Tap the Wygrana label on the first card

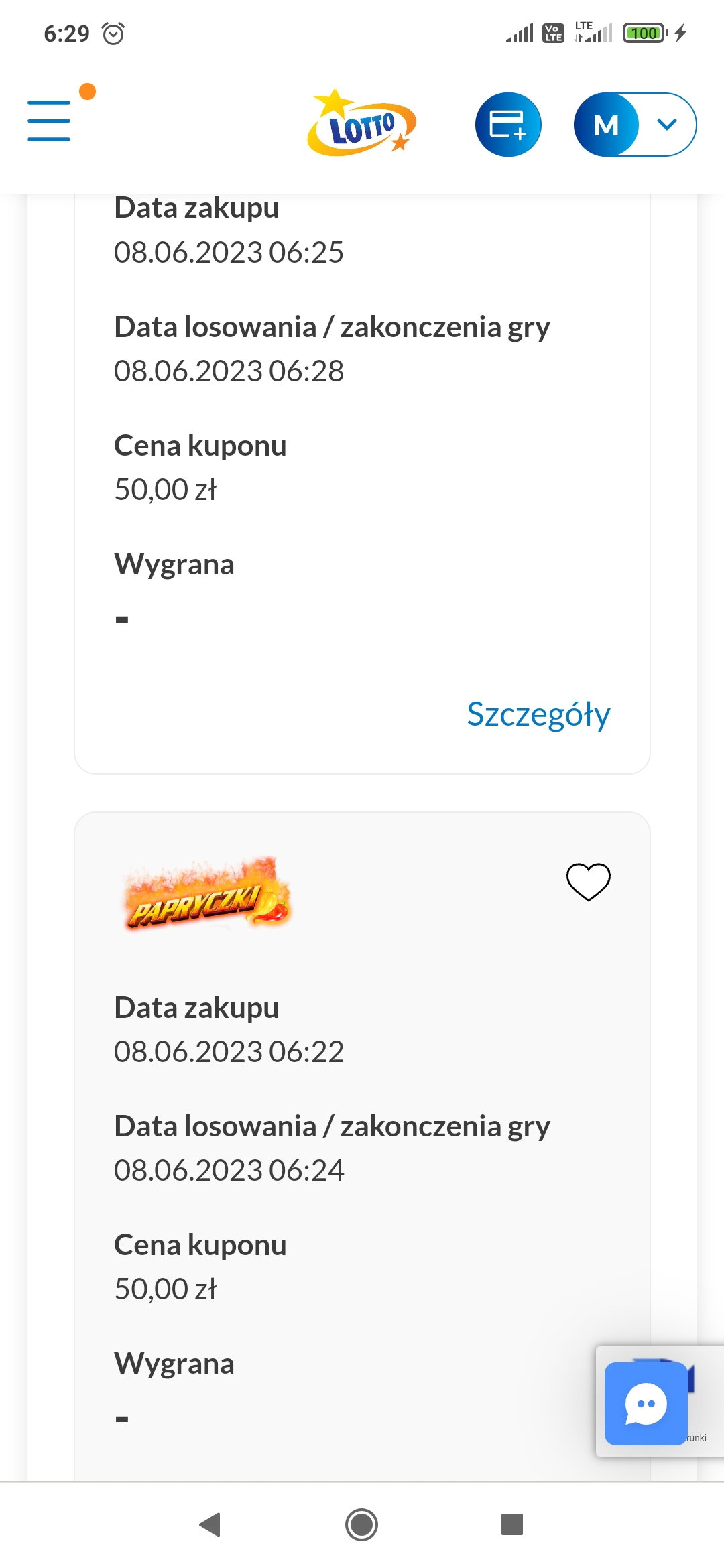[174, 564]
